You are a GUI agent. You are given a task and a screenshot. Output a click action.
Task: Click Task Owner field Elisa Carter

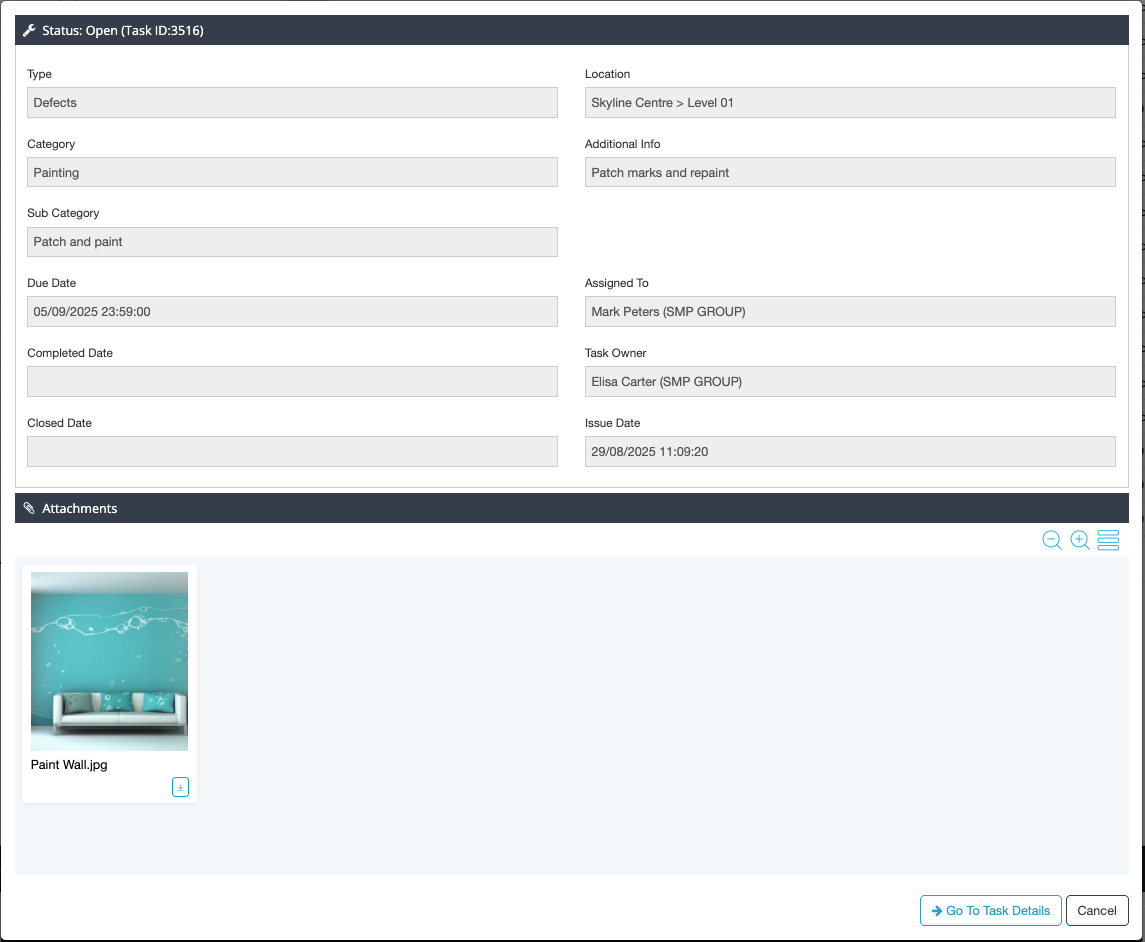849,382
